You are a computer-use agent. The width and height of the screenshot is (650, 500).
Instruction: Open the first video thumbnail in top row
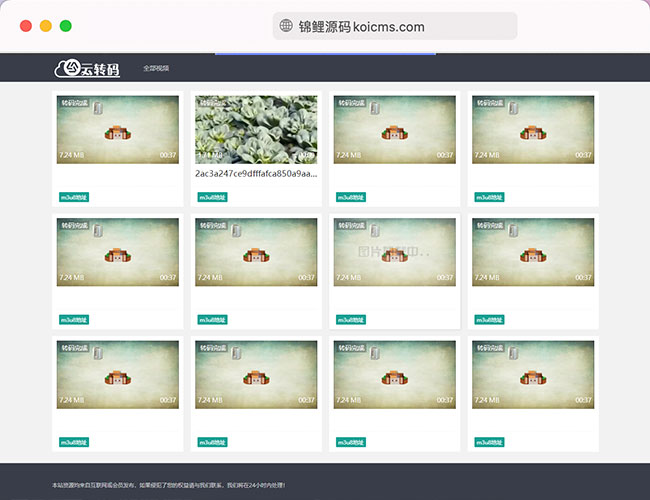point(118,129)
